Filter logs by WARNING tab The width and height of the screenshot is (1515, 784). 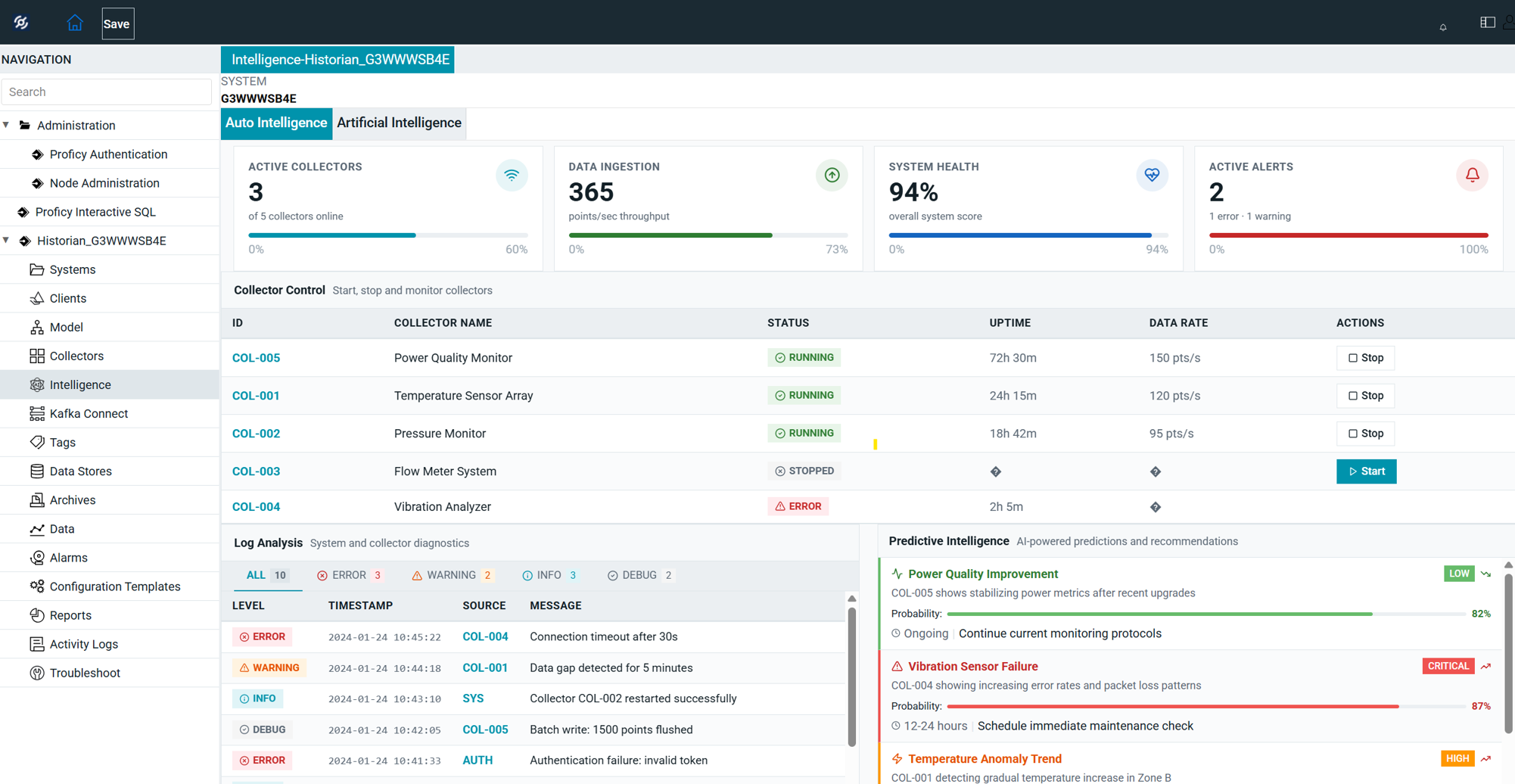453,575
